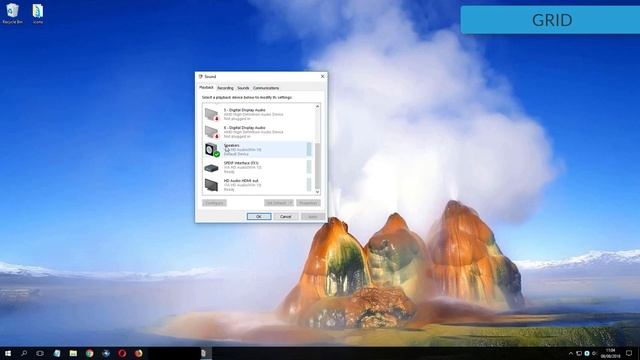This screenshot has height=360, width=640.
Task: Select the SPDIF Interface device
Action: coord(258,167)
